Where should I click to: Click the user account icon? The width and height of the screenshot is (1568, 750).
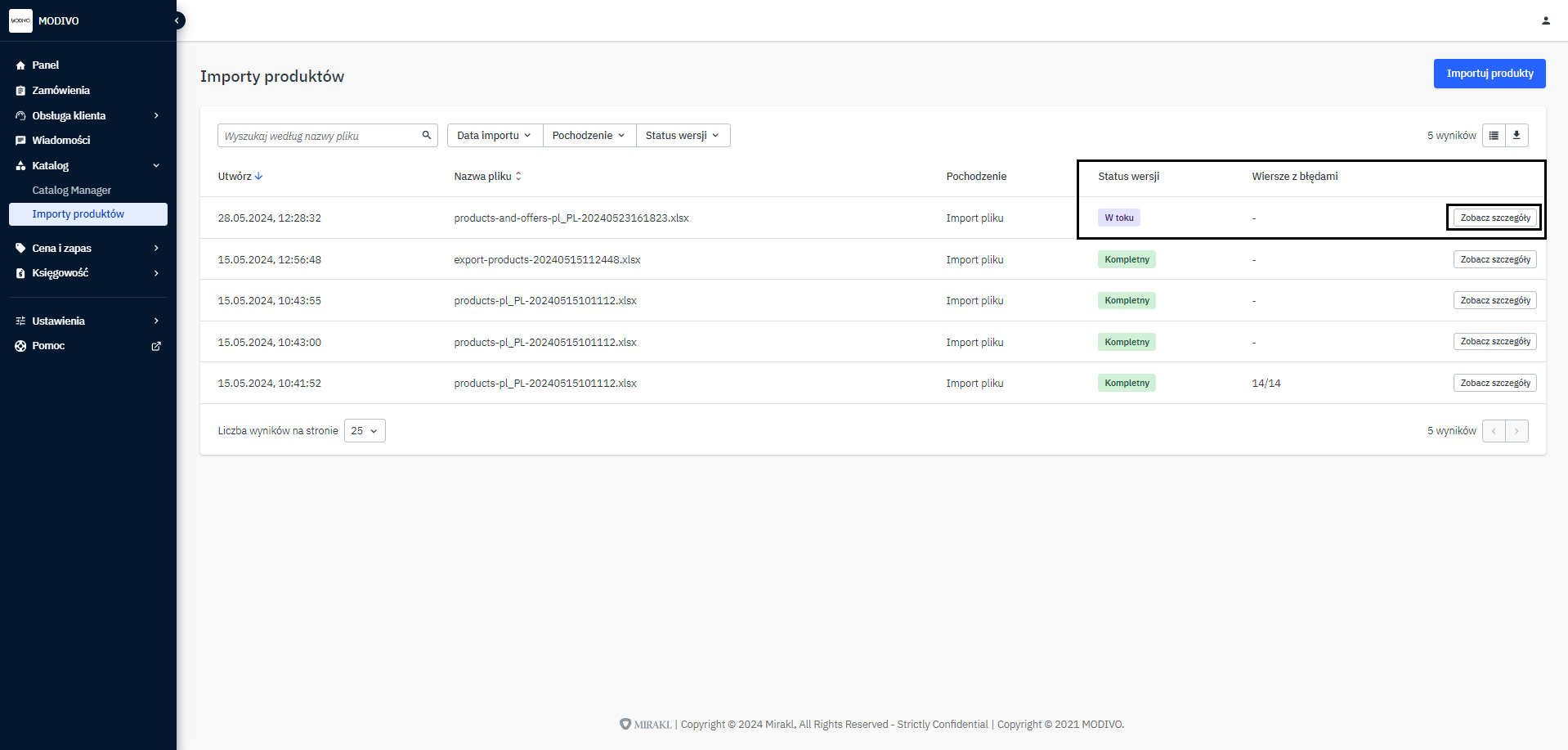[1545, 20]
